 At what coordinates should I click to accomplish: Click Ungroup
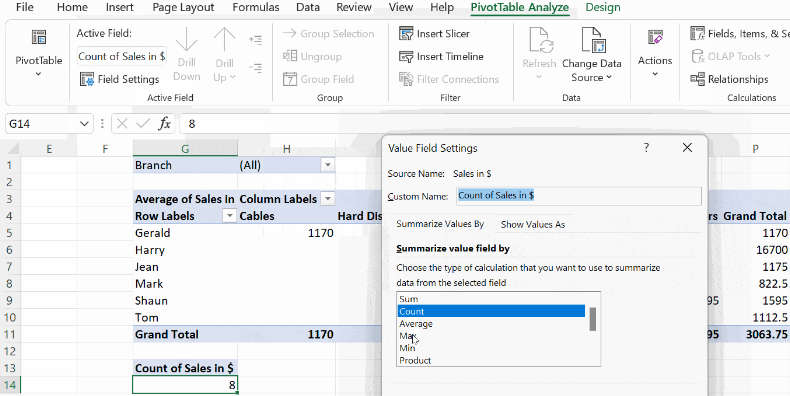[x=312, y=56]
